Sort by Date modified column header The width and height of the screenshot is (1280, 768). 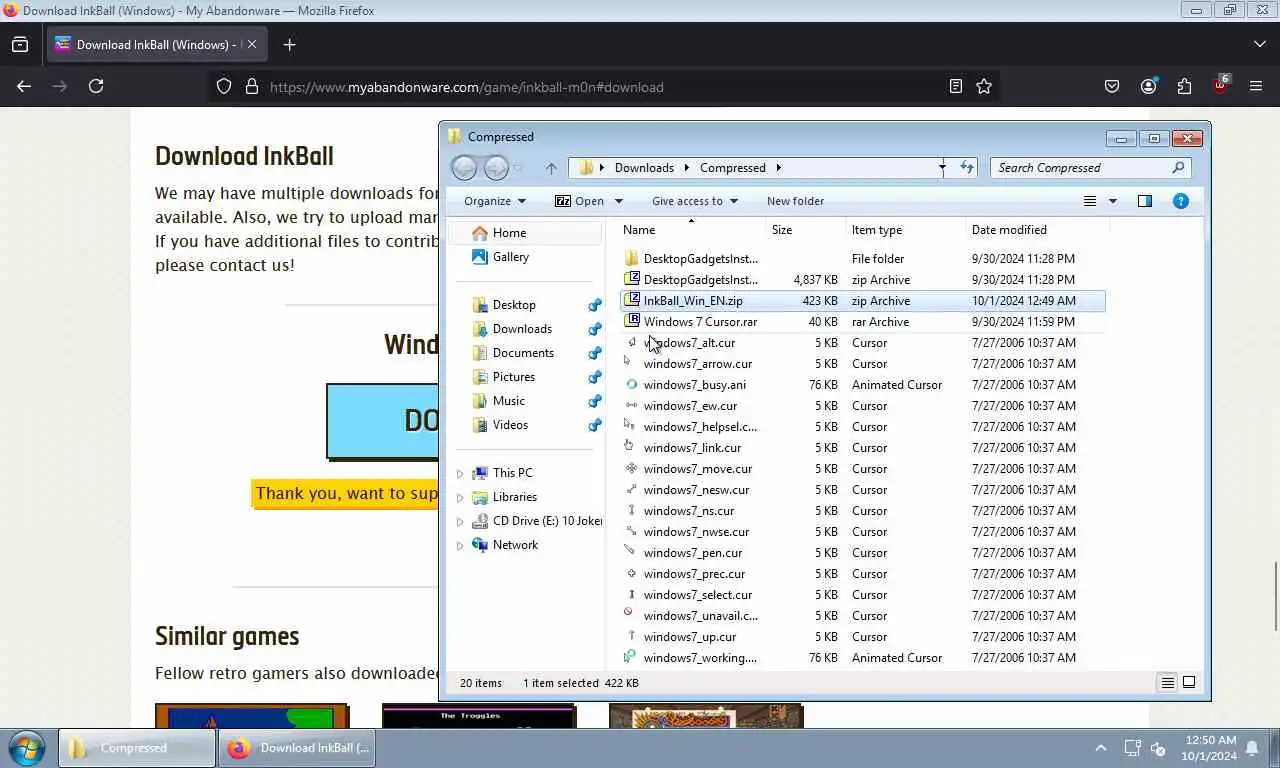click(1009, 230)
